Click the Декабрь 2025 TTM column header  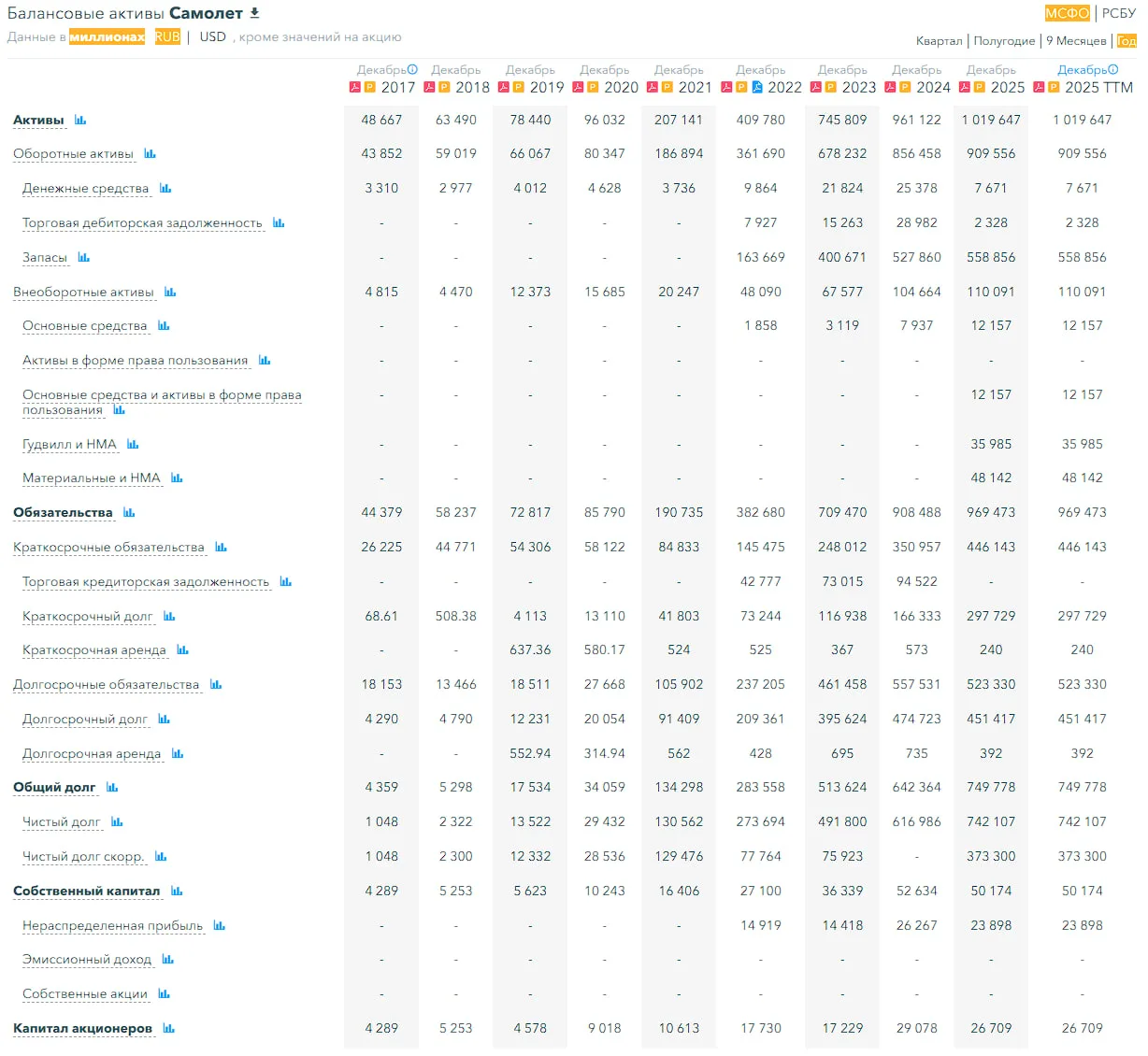pyautogui.click(x=1084, y=78)
